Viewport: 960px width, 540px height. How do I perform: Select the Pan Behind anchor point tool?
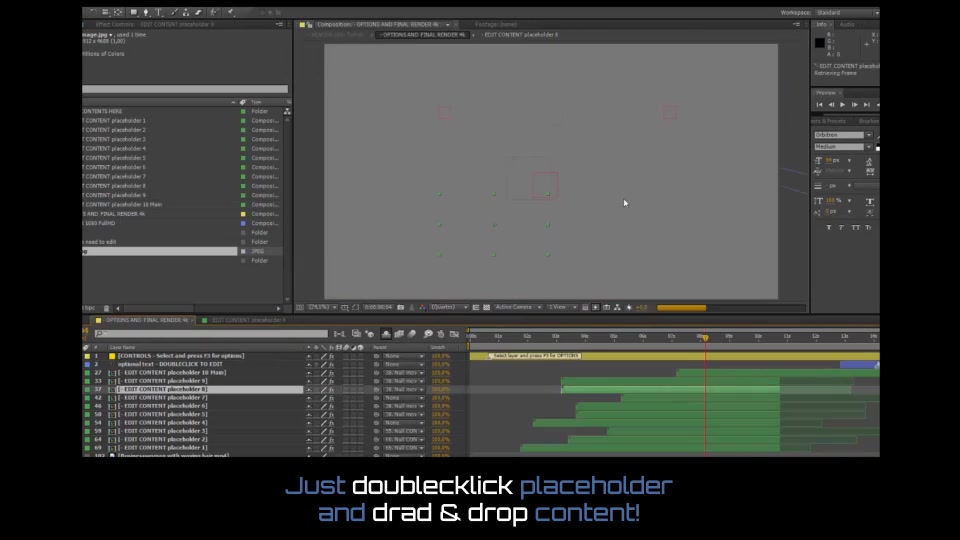click(118, 12)
